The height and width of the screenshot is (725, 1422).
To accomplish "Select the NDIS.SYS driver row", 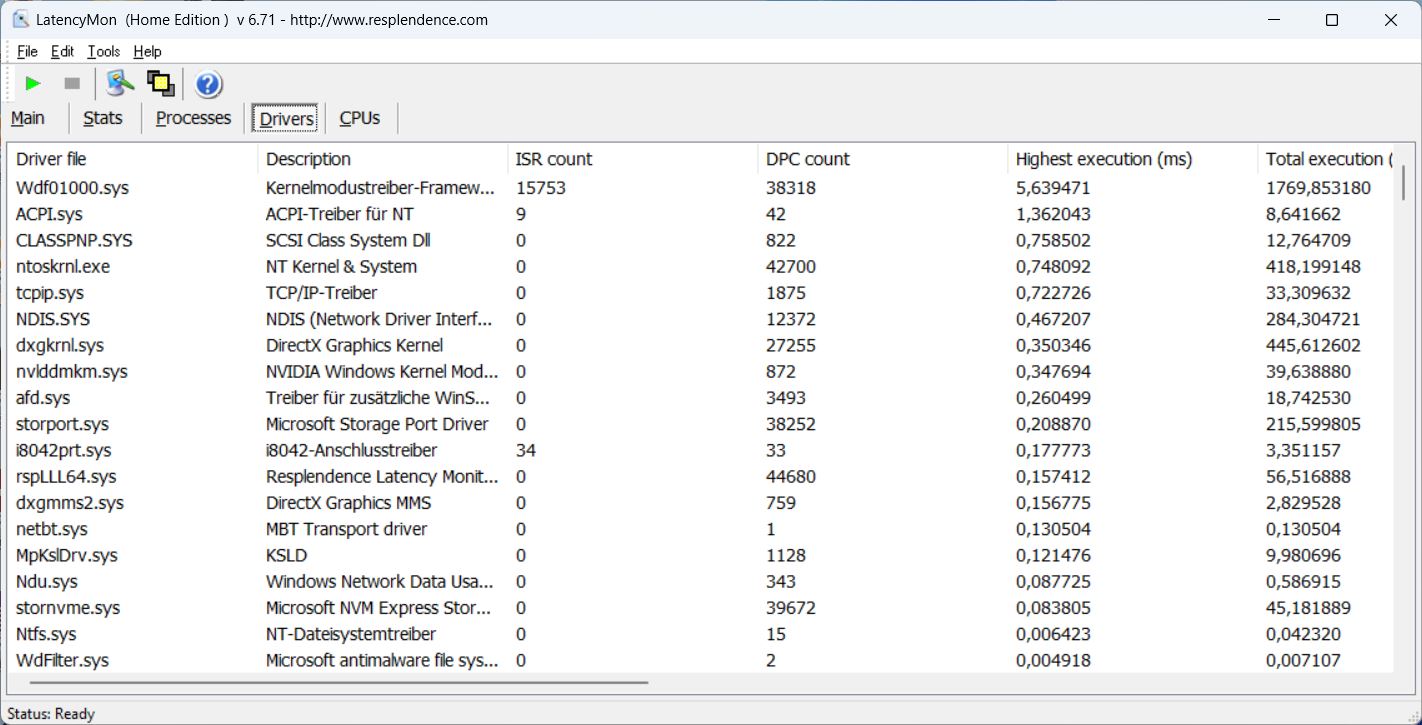I will (x=700, y=319).
